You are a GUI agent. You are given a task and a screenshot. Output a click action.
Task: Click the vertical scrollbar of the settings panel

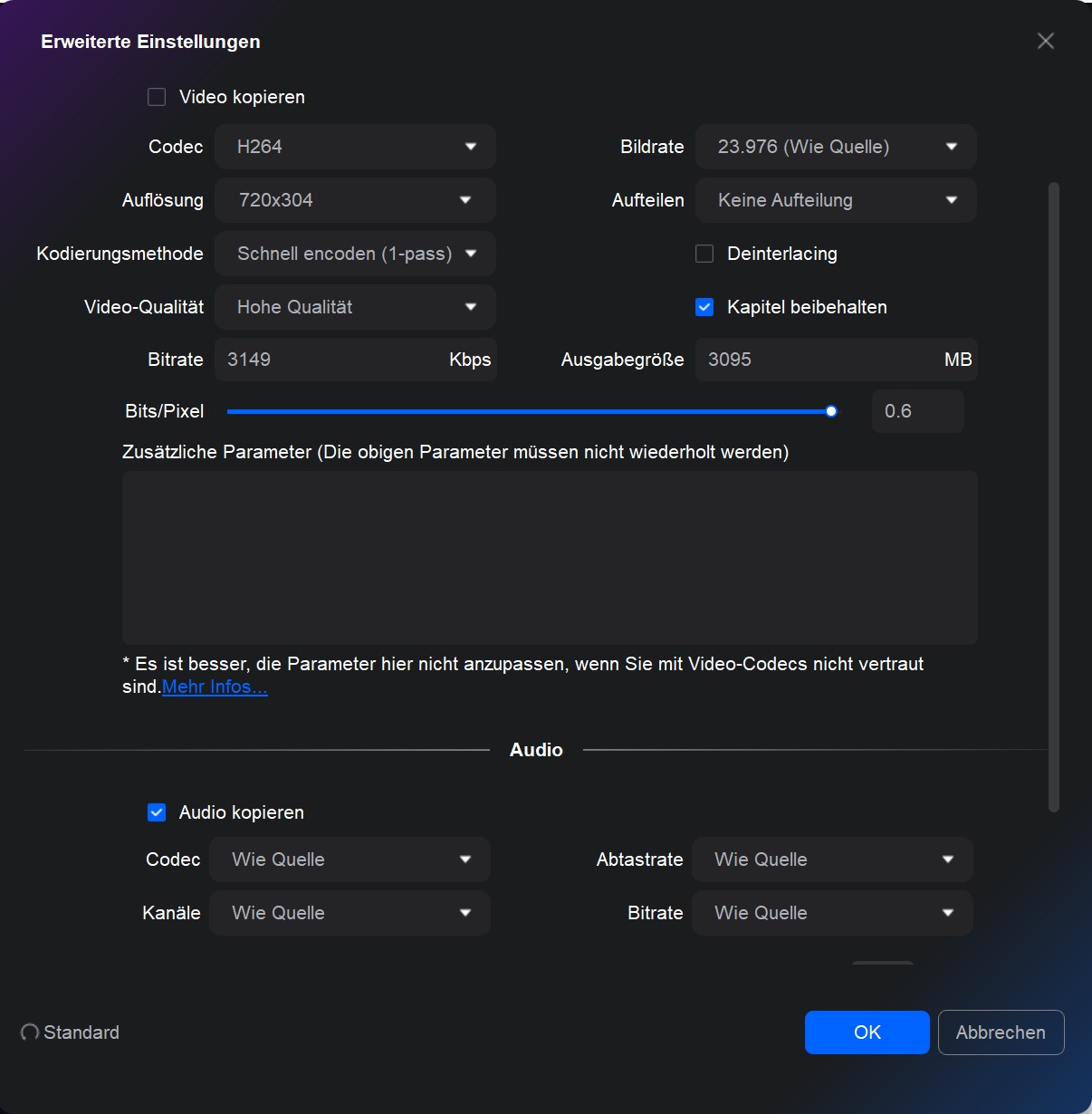coord(1053,497)
